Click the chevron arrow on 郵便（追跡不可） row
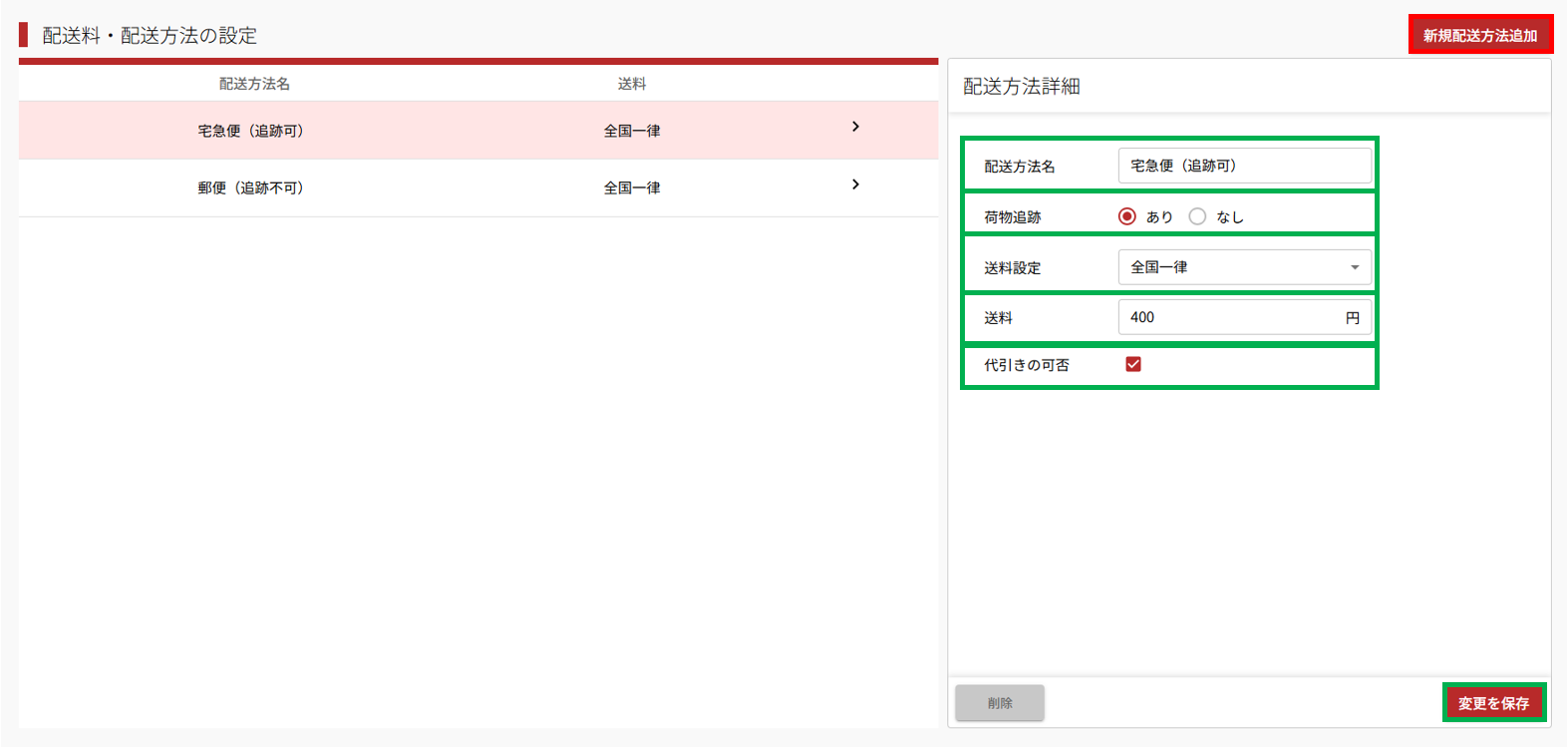Viewport: 1568px width, 747px height. pyautogui.click(x=855, y=185)
